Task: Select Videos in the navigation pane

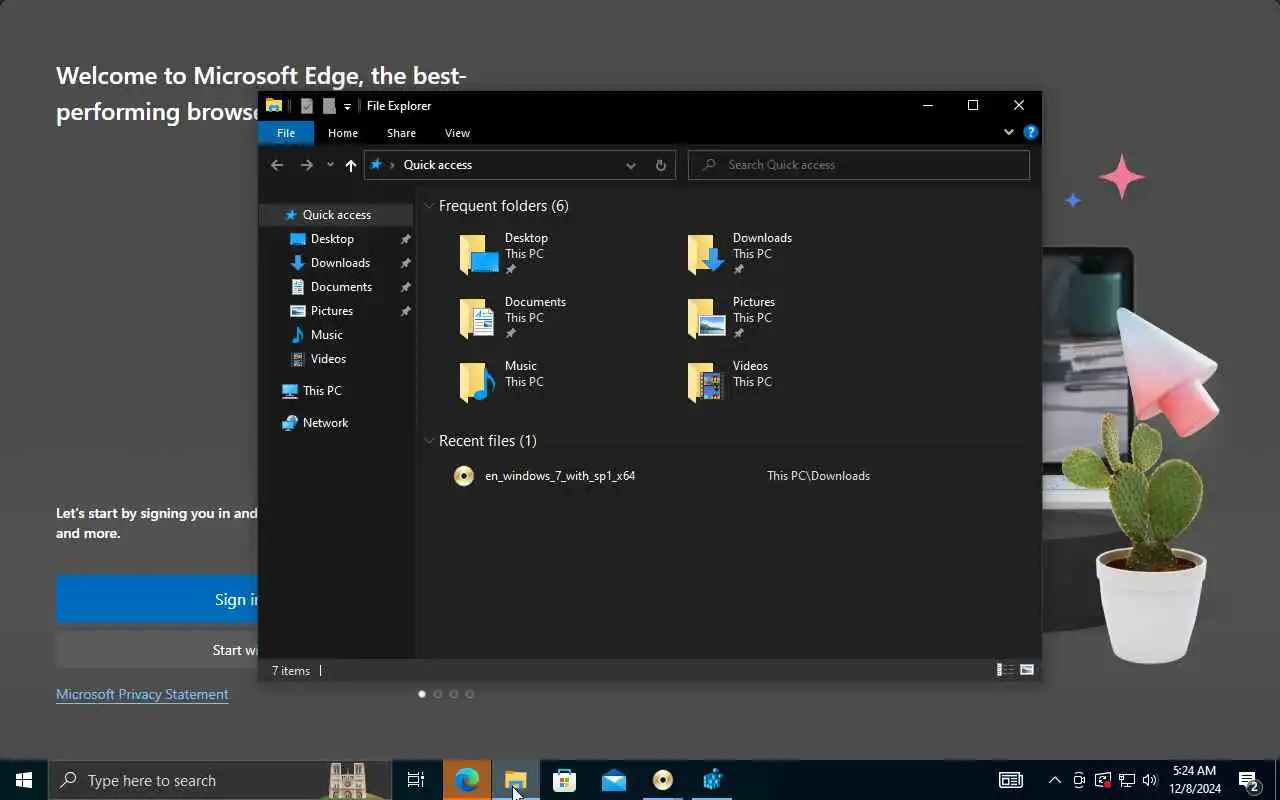Action: [328, 359]
